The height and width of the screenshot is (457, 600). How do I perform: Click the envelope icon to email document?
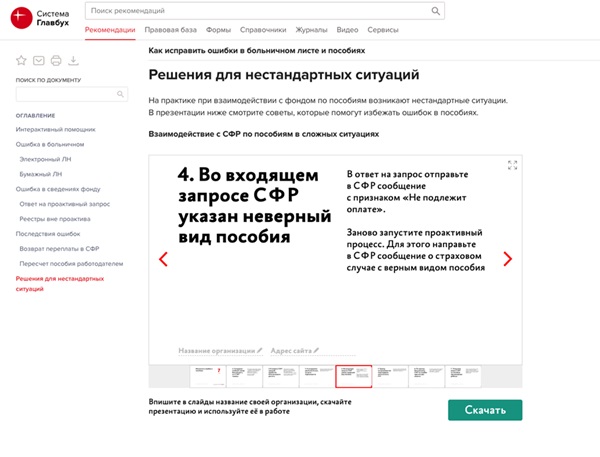pyautogui.click(x=39, y=60)
